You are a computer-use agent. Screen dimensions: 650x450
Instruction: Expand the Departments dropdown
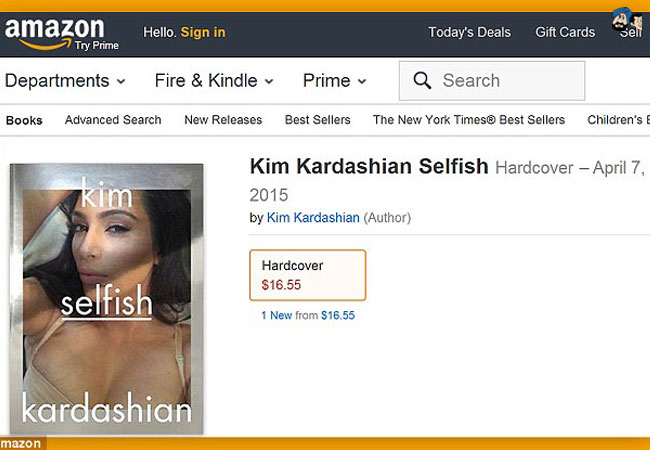(66, 81)
